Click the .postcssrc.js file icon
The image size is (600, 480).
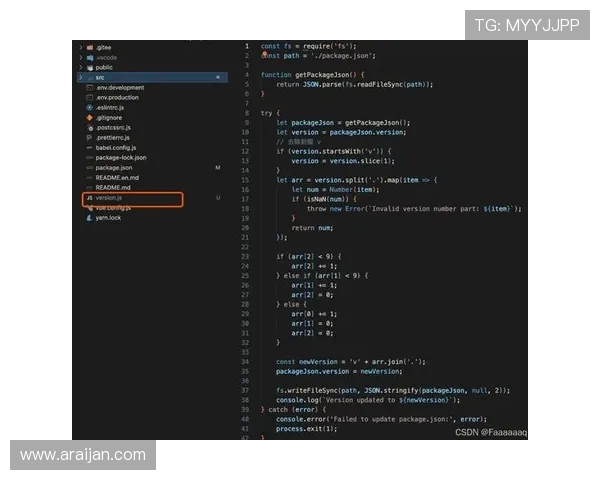[x=89, y=127]
